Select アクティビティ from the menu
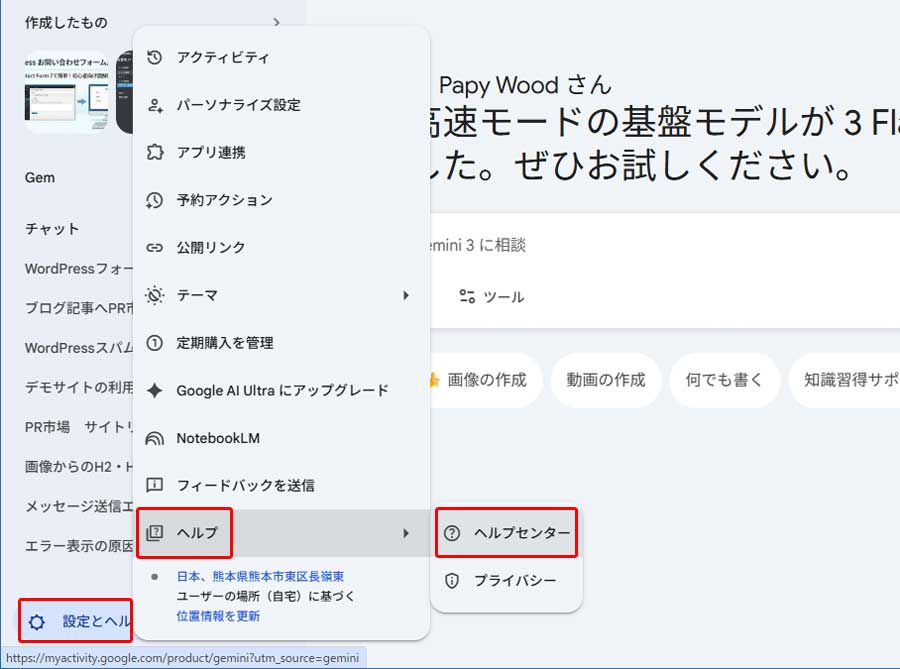Screen dimensions: 900x669 click(222, 58)
